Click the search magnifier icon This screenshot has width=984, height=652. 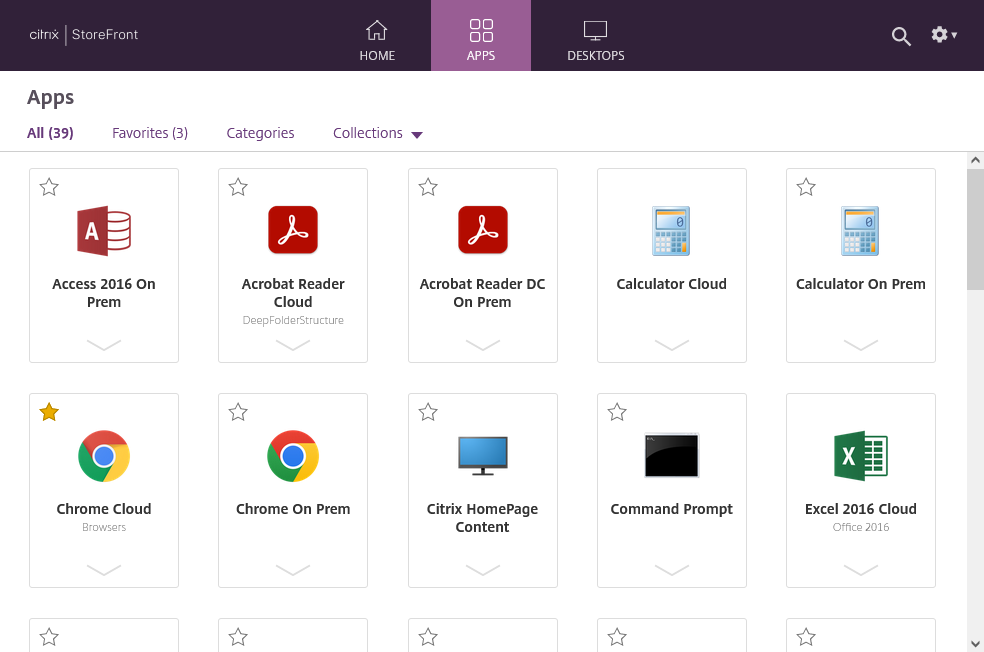click(901, 36)
